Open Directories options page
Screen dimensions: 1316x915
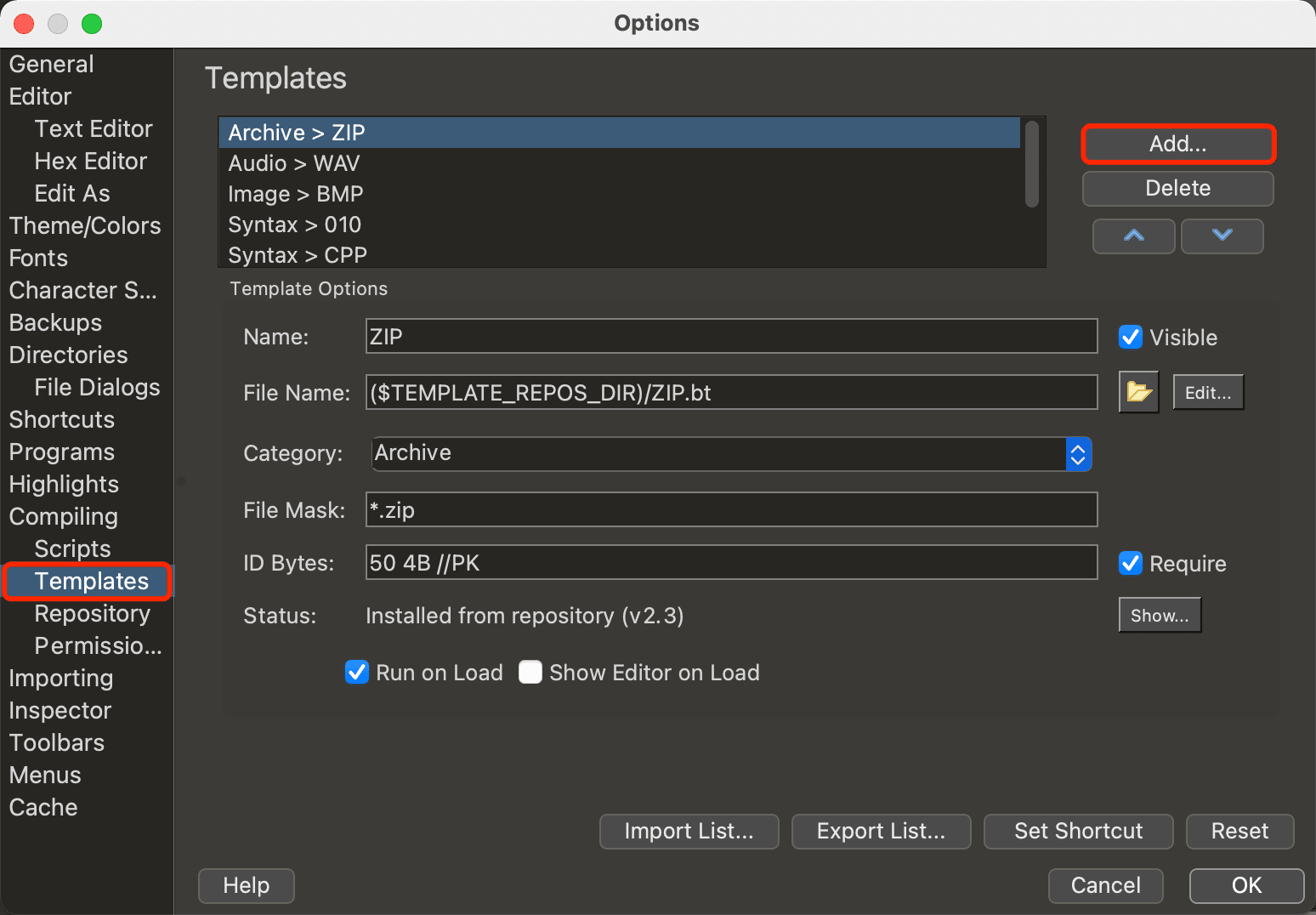coord(68,355)
